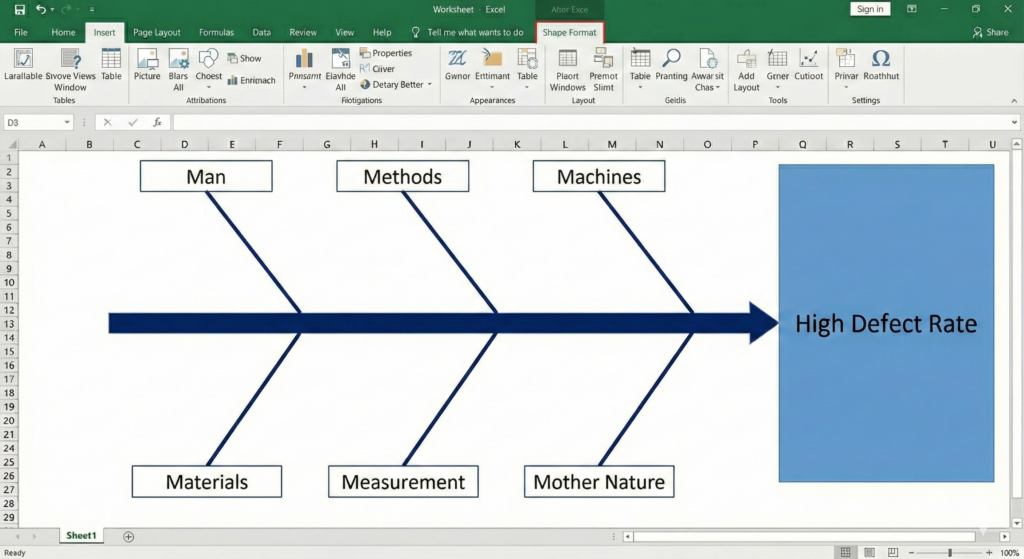Switch to the Review tab
The width and height of the screenshot is (1024, 559).
(303, 32)
